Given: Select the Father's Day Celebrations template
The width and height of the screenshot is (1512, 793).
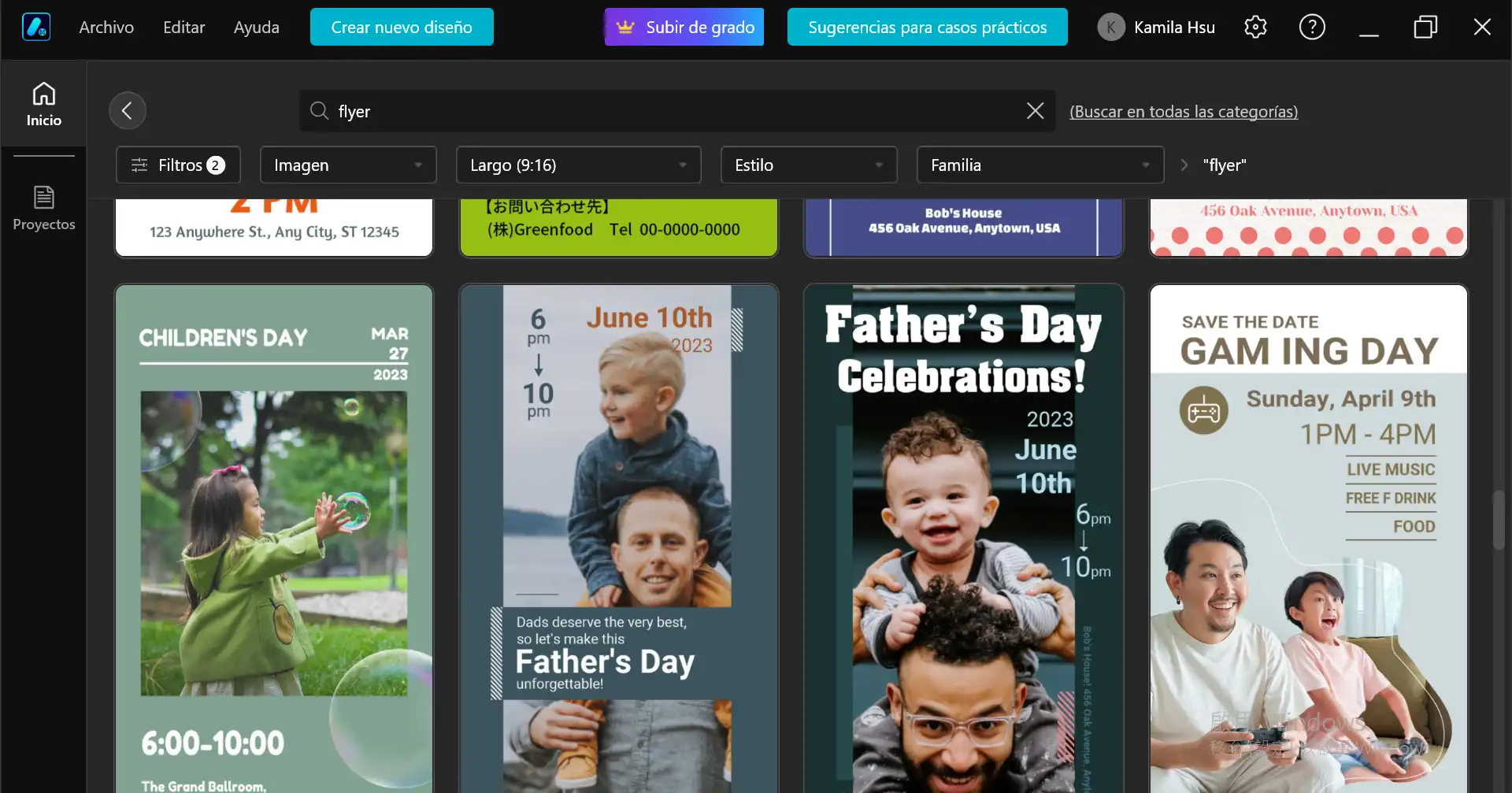Looking at the screenshot, I should (964, 539).
